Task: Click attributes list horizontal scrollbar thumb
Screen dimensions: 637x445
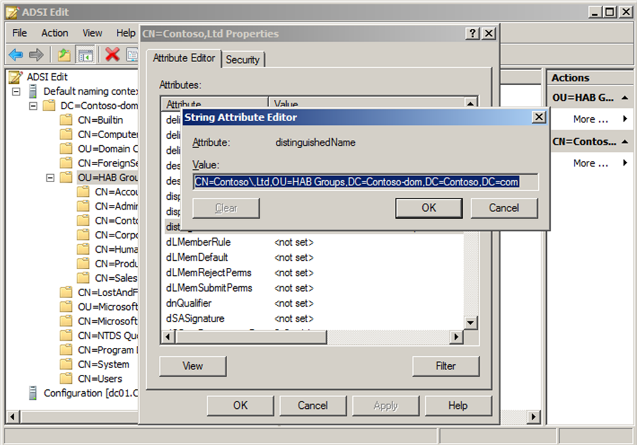Action: pos(251,337)
